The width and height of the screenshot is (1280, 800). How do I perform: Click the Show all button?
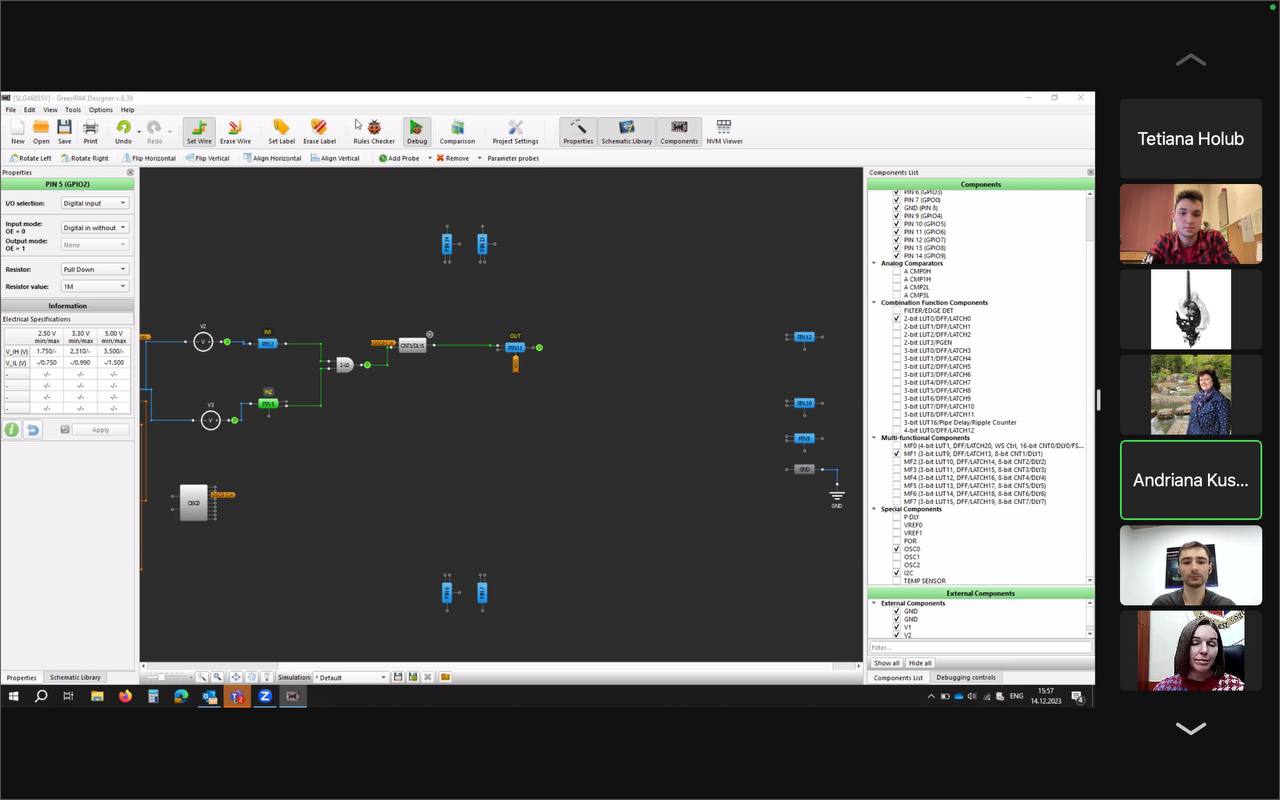pos(886,663)
